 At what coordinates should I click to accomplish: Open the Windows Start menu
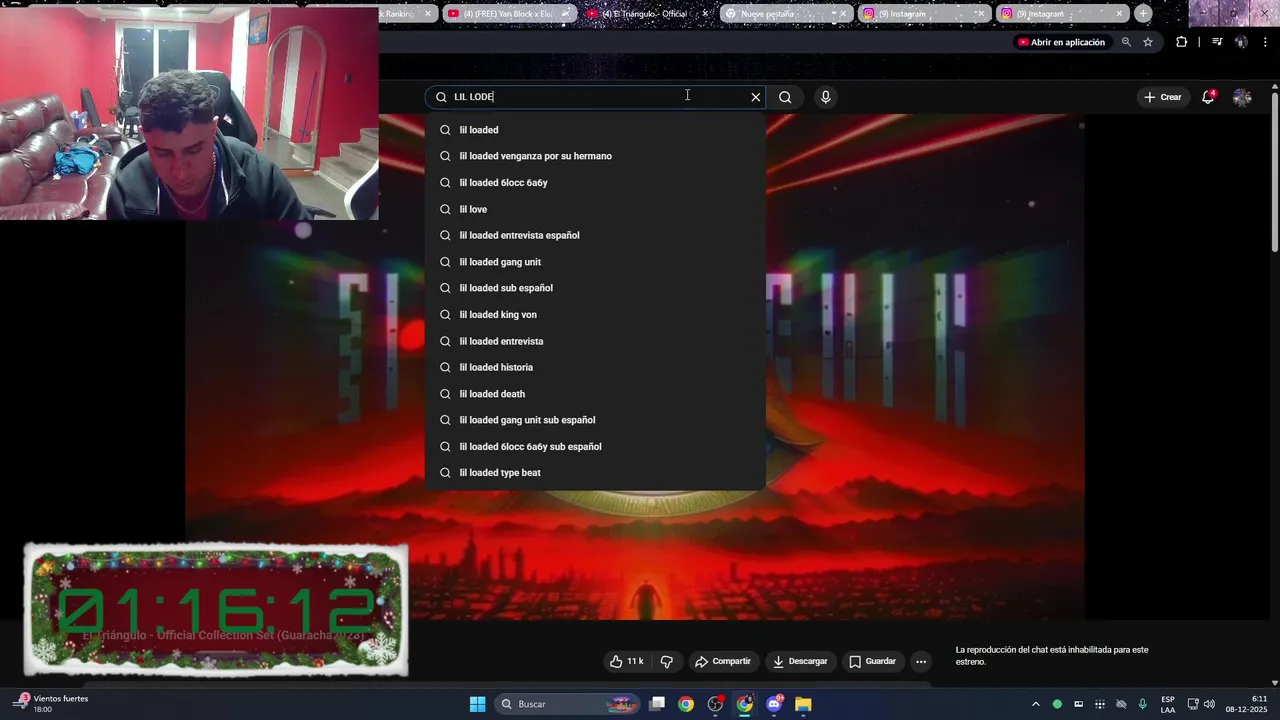[x=477, y=704]
